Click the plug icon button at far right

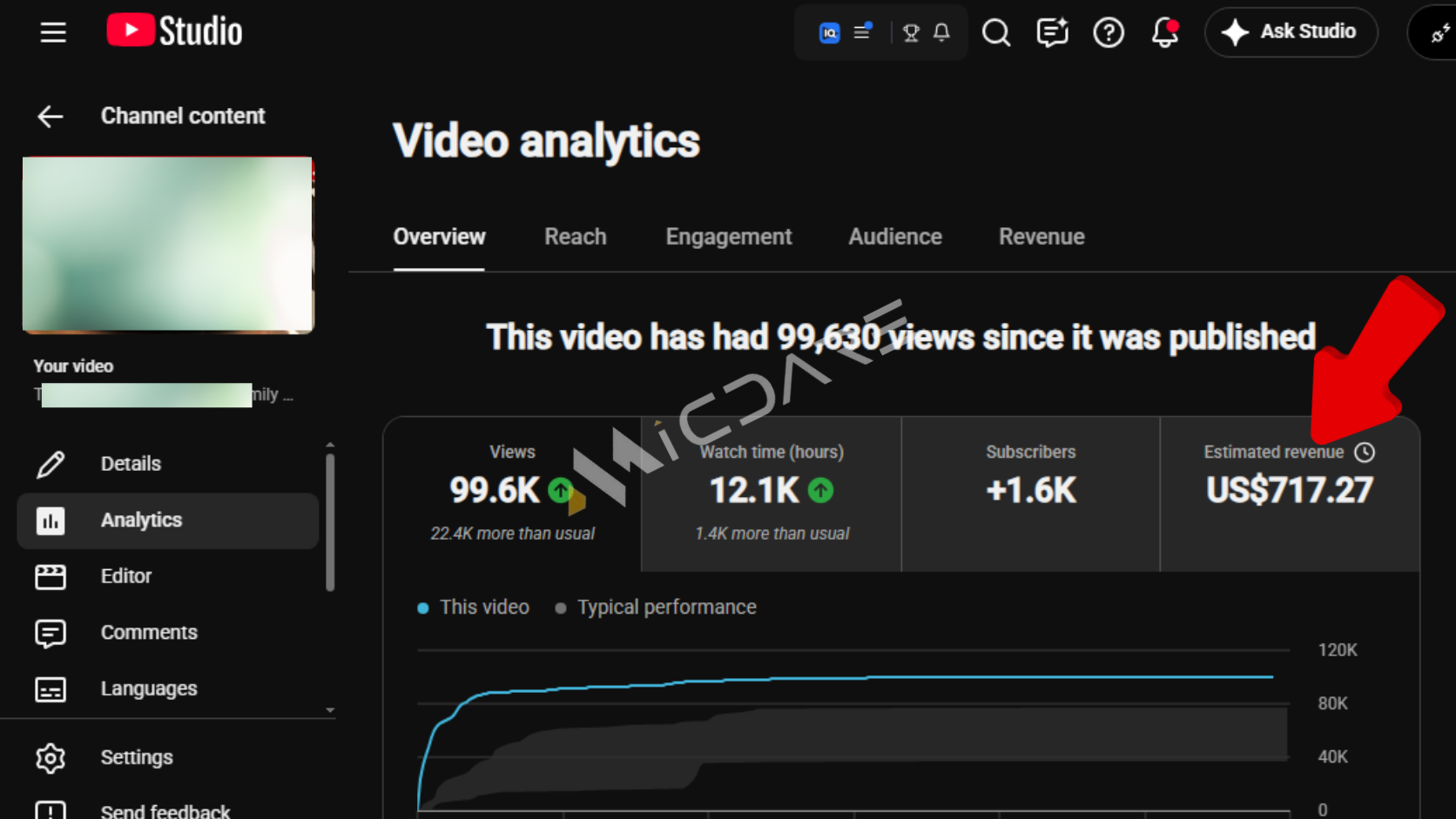pos(1439,33)
